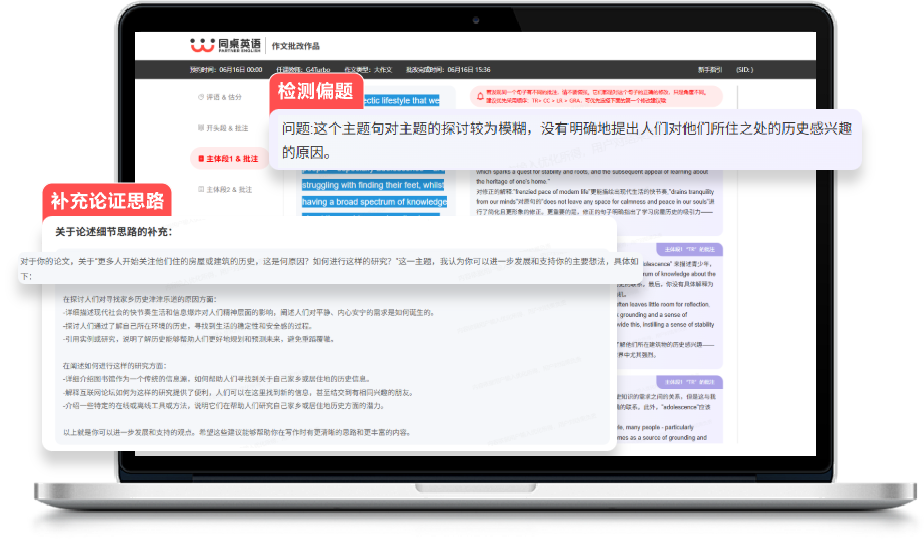Click the red 检测偏题 label
The height and width of the screenshot is (541, 924).
click(x=316, y=93)
